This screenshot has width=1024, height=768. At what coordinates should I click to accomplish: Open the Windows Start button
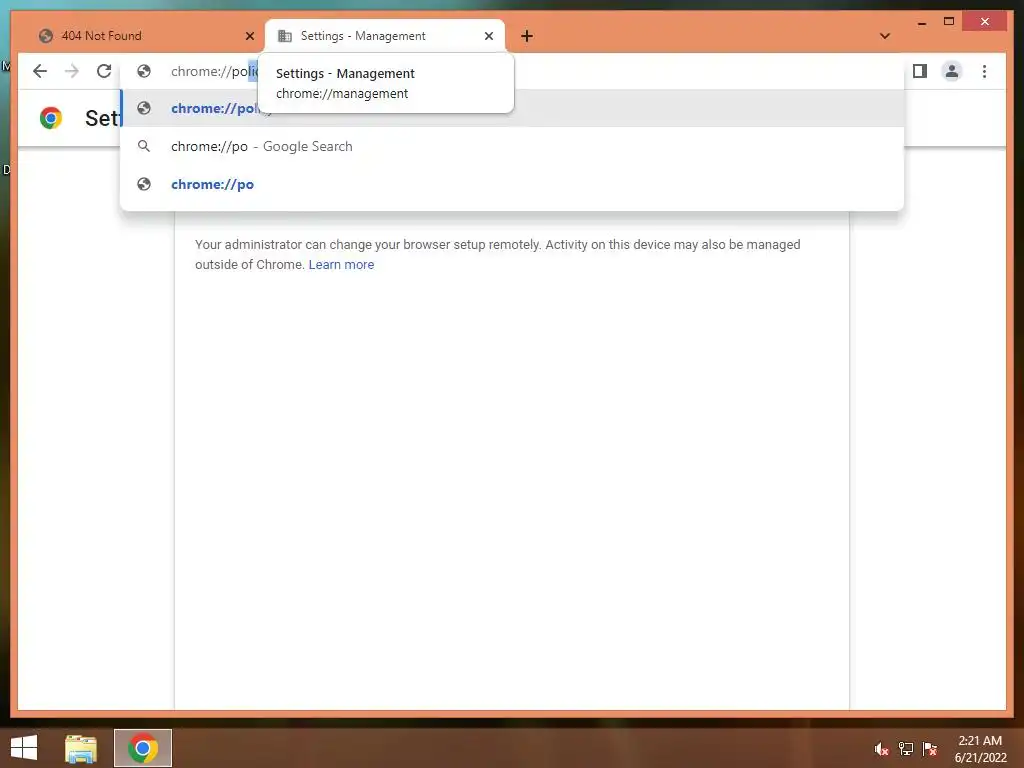tap(24, 748)
